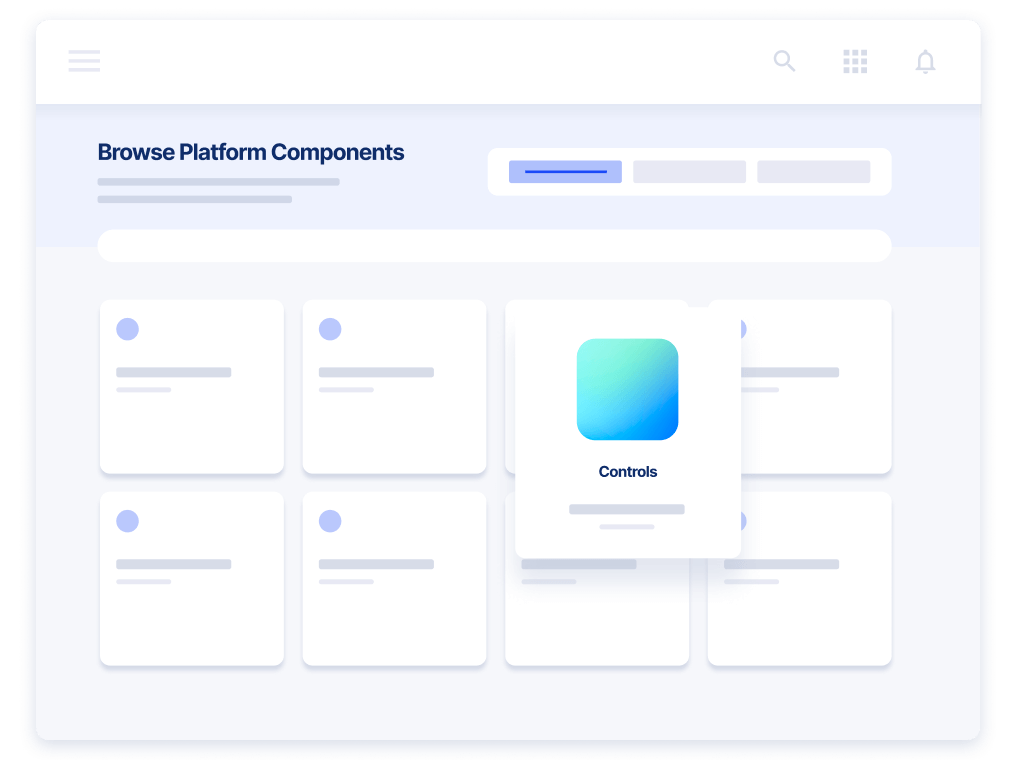Activate the rightmost filter segment
Screen dimensions: 1020x760
tap(813, 171)
